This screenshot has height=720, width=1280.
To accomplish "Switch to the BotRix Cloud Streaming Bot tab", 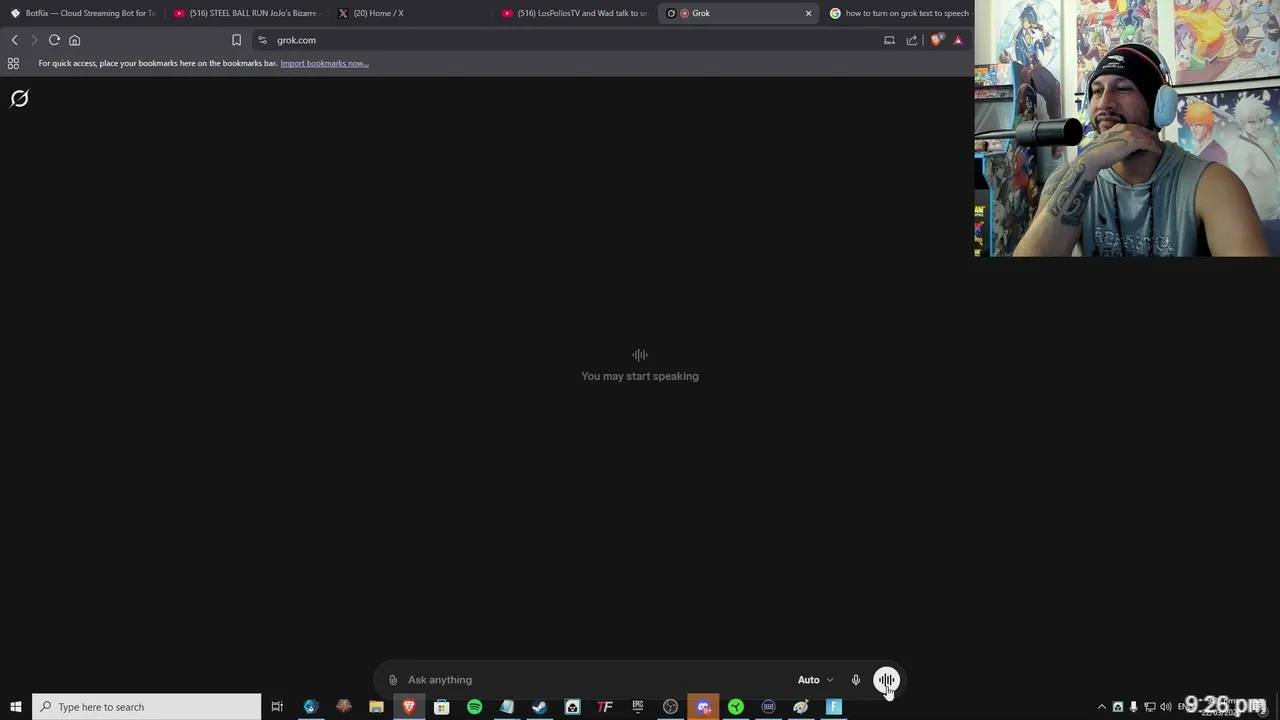I will [83, 13].
